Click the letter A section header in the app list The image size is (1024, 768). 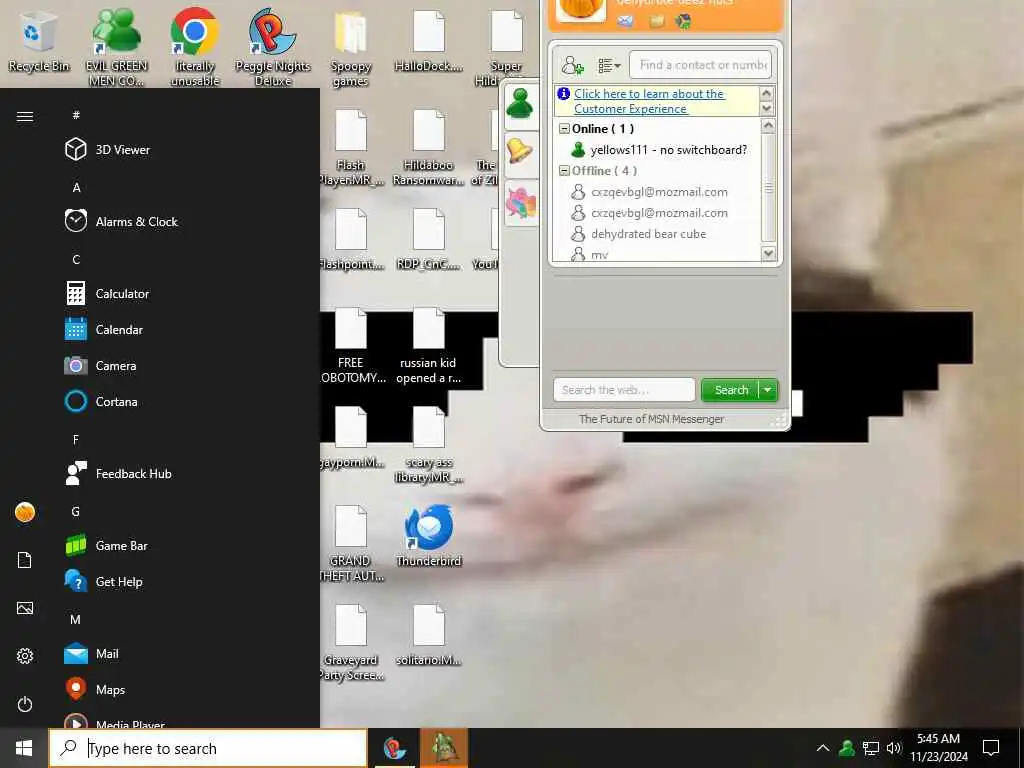pos(76,187)
